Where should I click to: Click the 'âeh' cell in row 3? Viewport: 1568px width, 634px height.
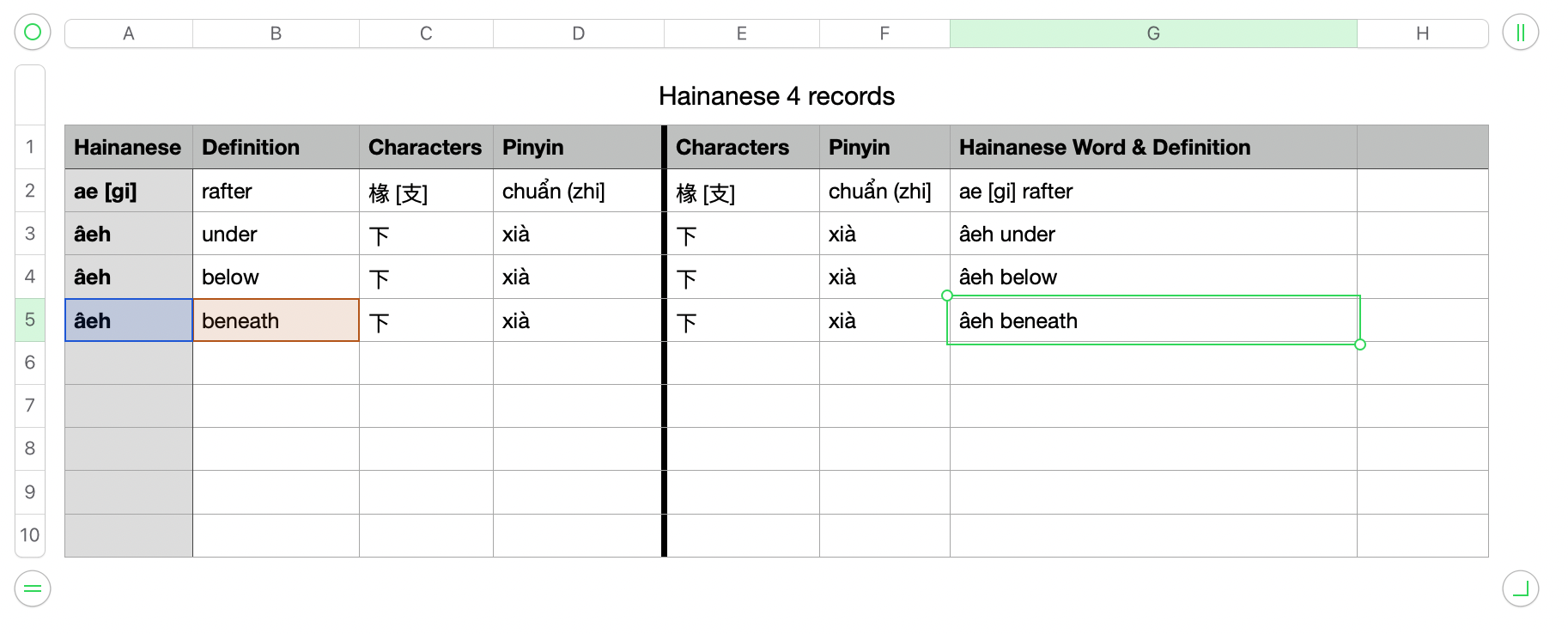[129, 234]
